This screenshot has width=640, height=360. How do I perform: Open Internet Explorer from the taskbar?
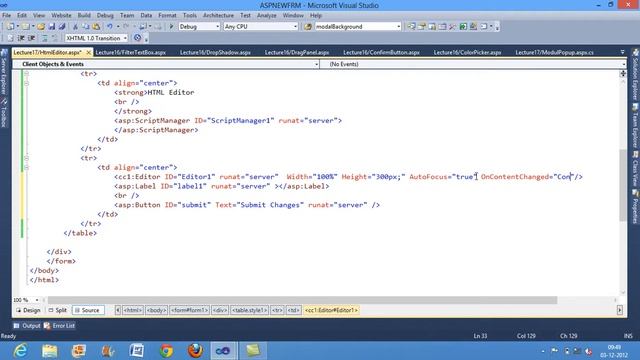tap(20, 351)
